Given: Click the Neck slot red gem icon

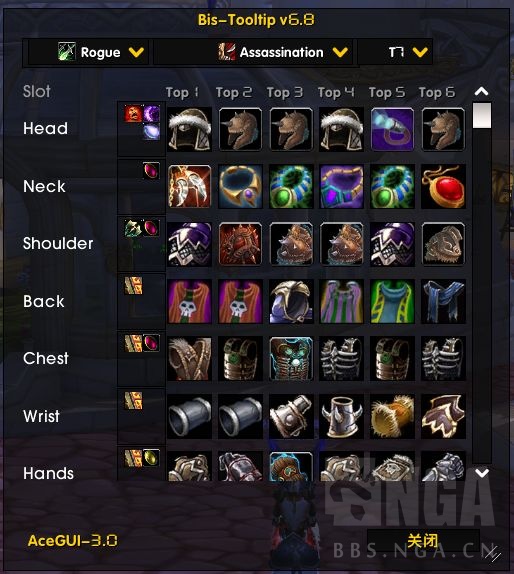Looking at the screenshot, I should click(x=151, y=170).
